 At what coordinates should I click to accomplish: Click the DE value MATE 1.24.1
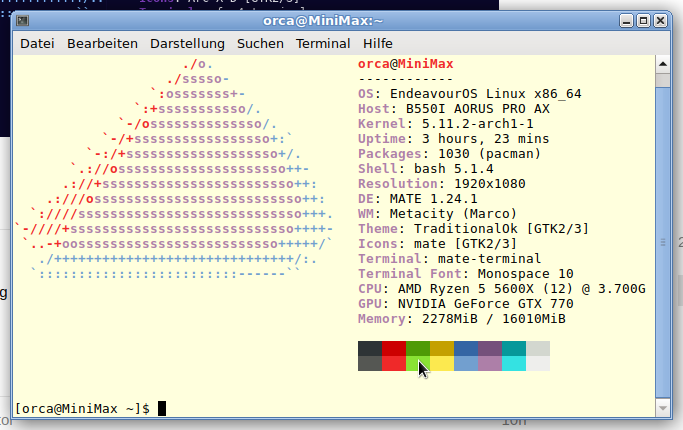[x=433, y=199]
